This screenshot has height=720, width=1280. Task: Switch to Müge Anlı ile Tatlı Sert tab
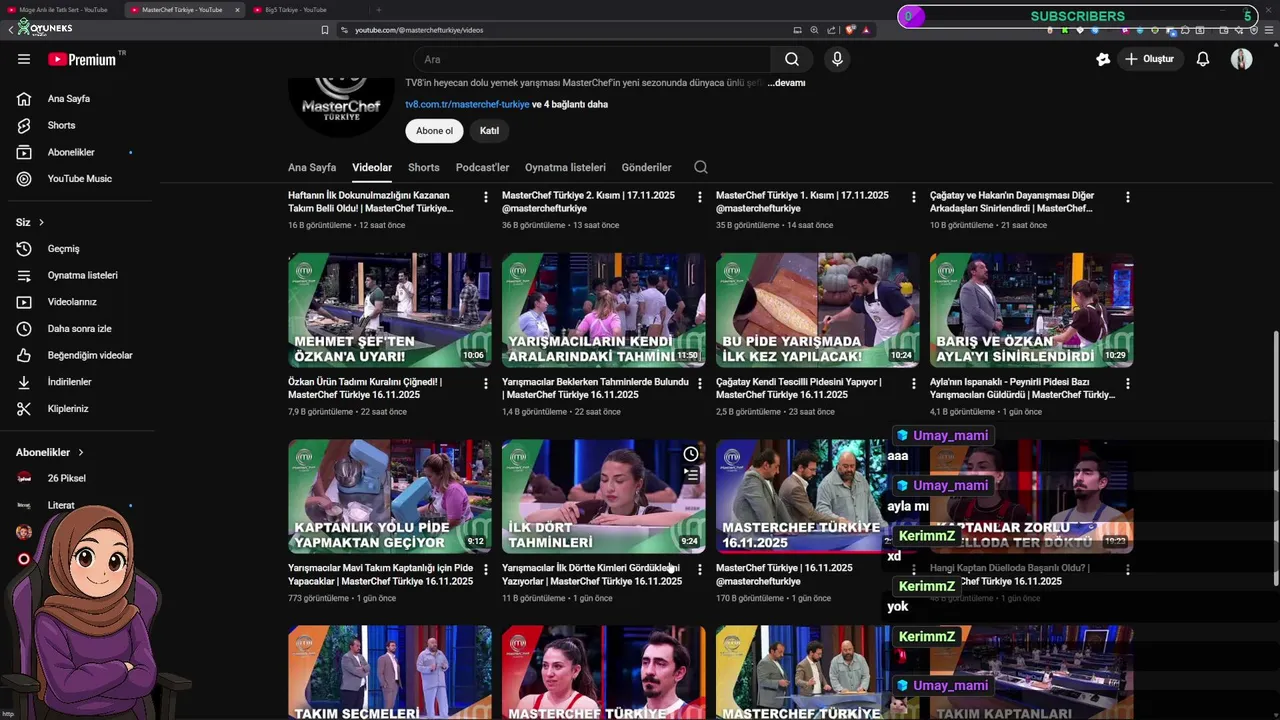(62, 10)
